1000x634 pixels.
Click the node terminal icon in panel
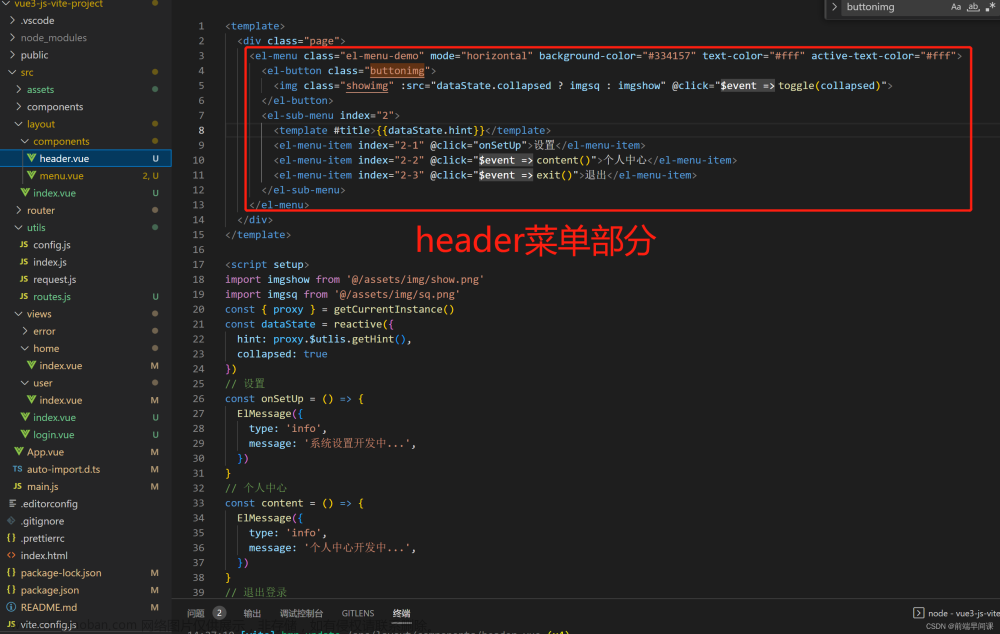[x=918, y=613]
